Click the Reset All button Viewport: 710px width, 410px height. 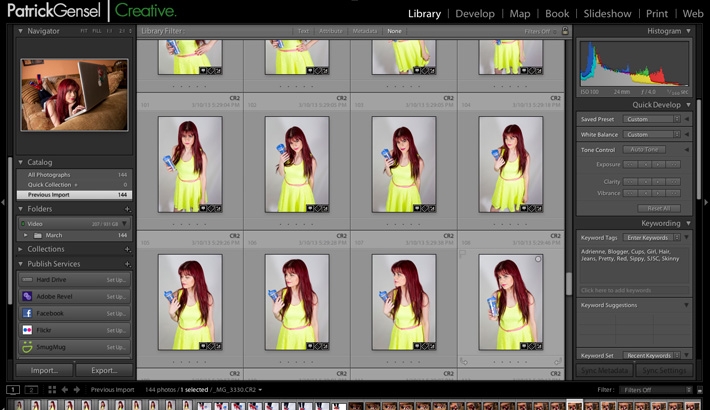[659, 208]
